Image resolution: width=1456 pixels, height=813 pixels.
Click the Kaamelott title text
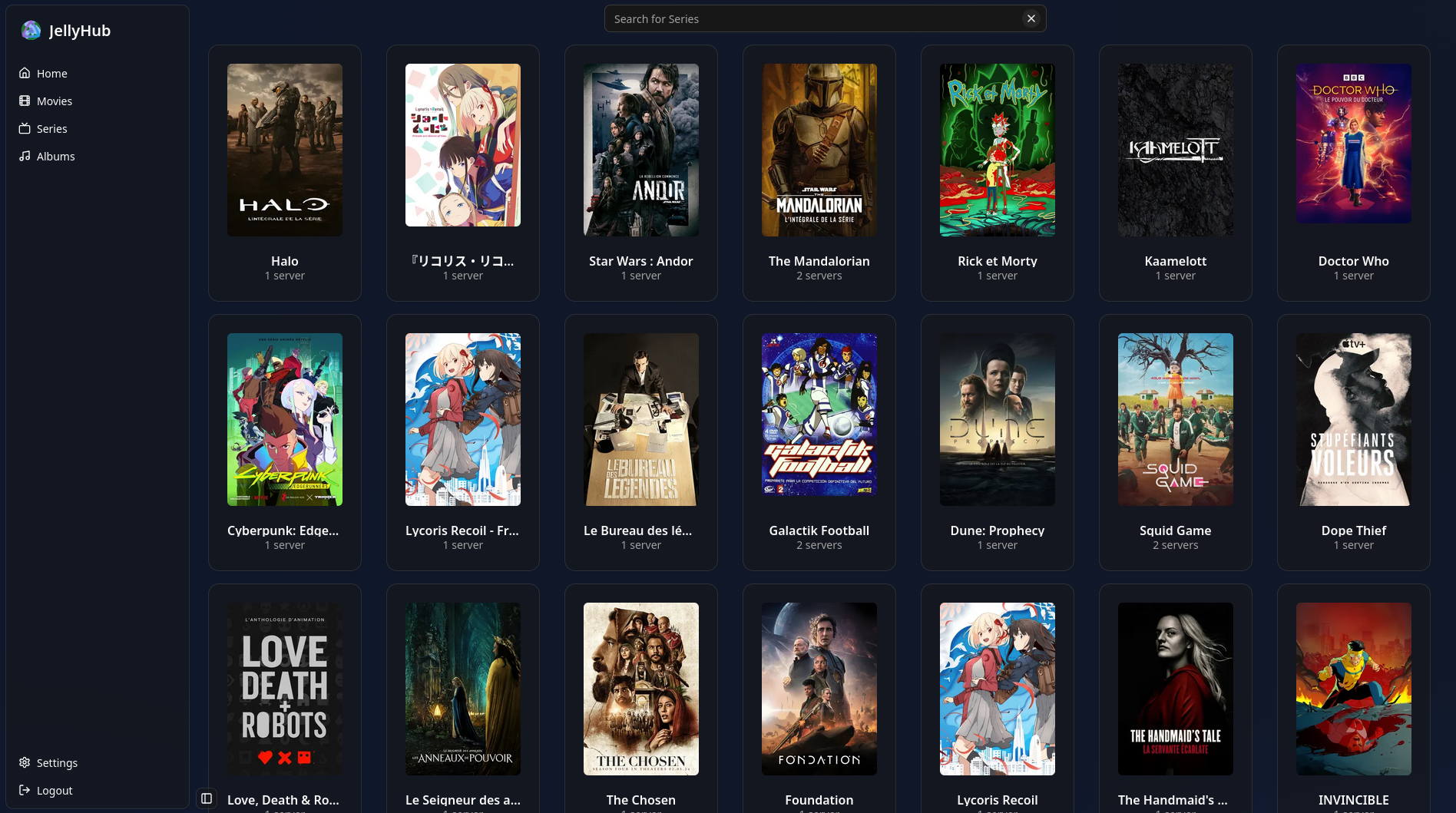1176,261
